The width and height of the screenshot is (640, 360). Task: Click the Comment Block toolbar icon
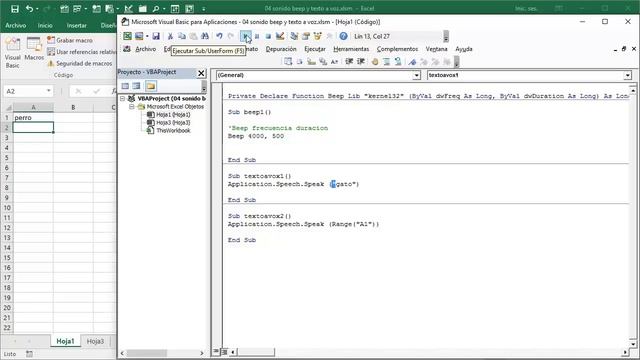point(386,62)
